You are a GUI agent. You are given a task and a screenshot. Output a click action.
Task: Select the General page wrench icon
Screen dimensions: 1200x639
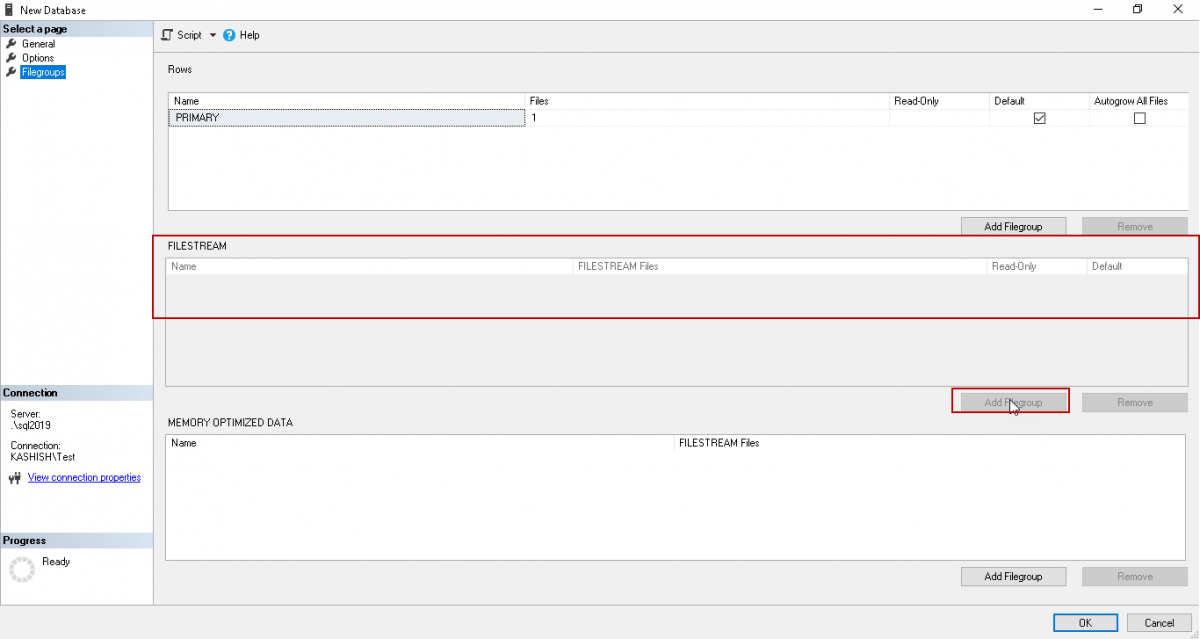coord(11,44)
